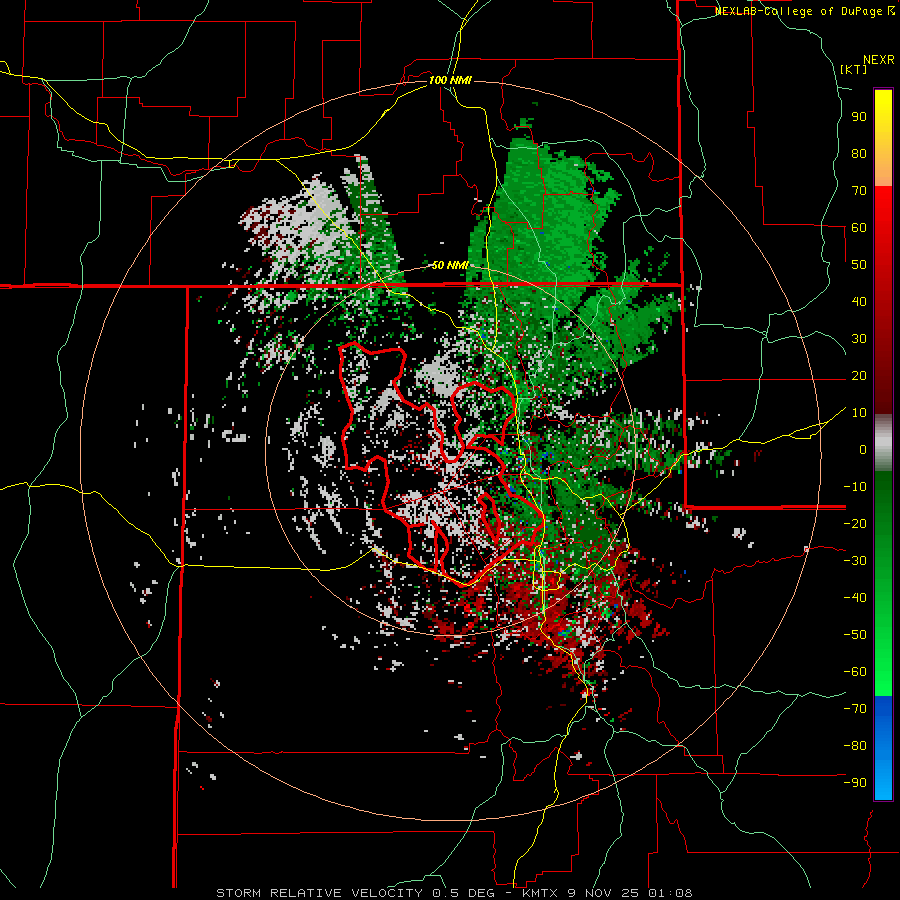The width and height of the screenshot is (900, 900).
Task: Click the NEXR label above the scale
Action: (879, 60)
